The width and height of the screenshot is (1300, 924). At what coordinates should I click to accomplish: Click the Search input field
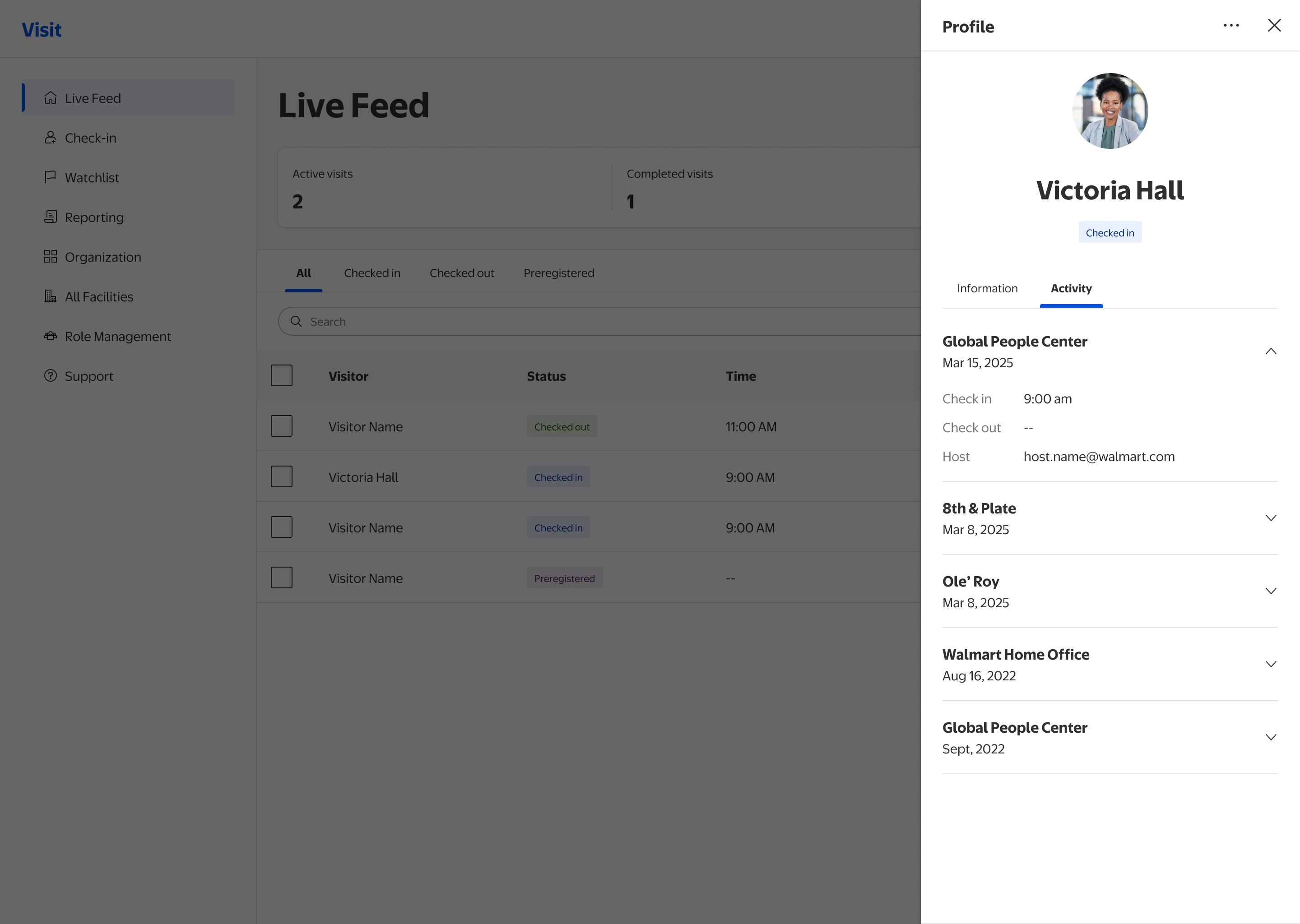[599, 322]
